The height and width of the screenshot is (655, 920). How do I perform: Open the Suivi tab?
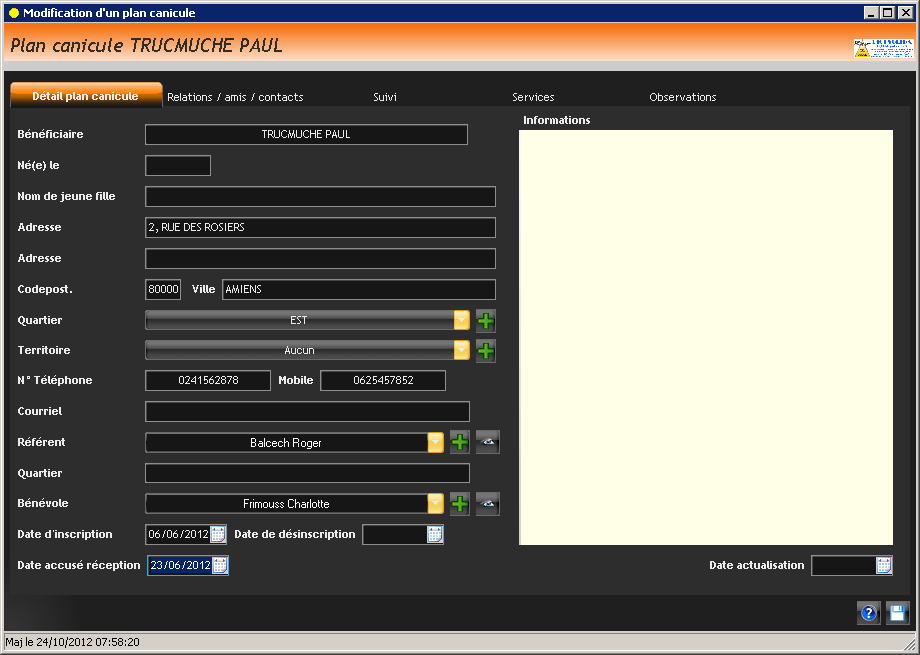[x=385, y=97]
